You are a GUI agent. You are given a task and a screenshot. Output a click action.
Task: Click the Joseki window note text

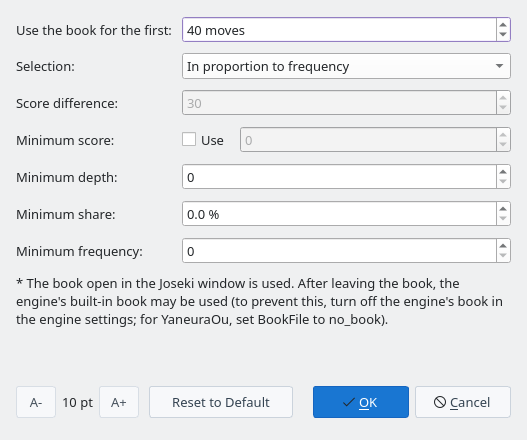259,302
